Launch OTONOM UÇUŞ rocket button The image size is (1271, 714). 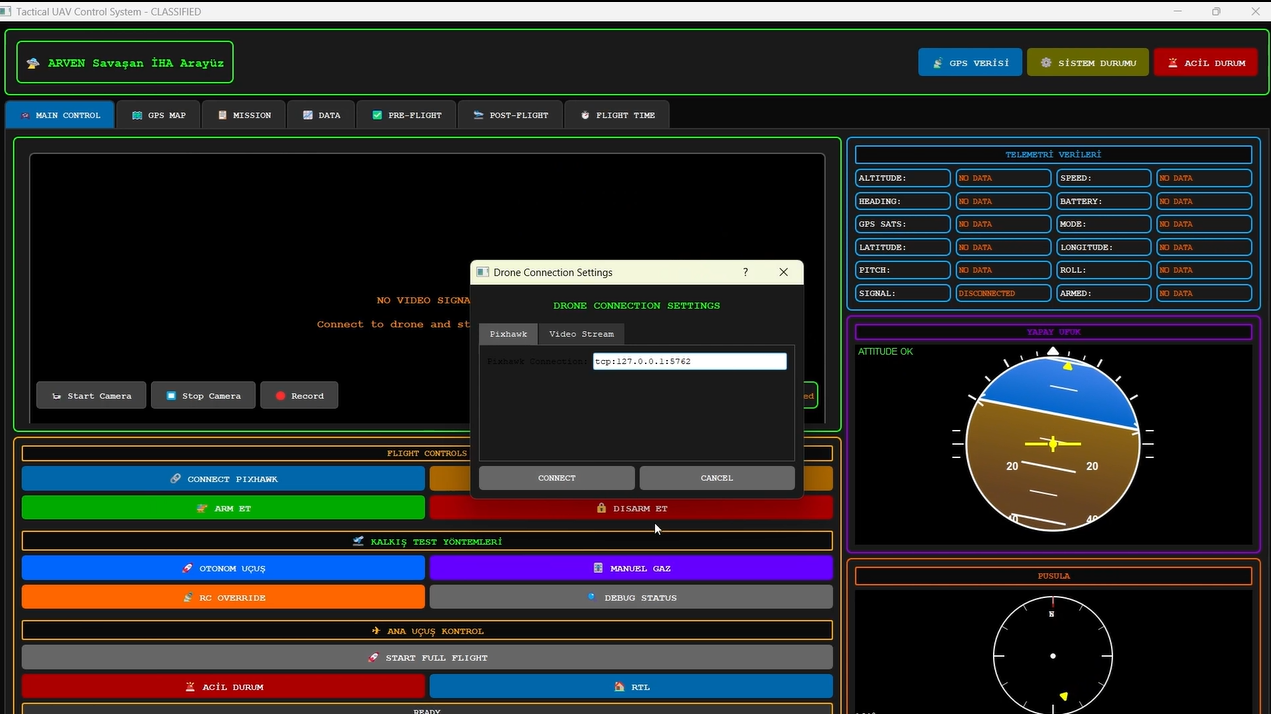tap(223, 568)
